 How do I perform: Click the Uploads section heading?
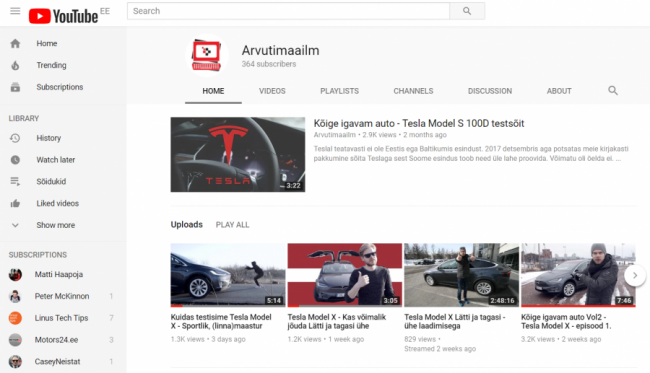(187, 225)
